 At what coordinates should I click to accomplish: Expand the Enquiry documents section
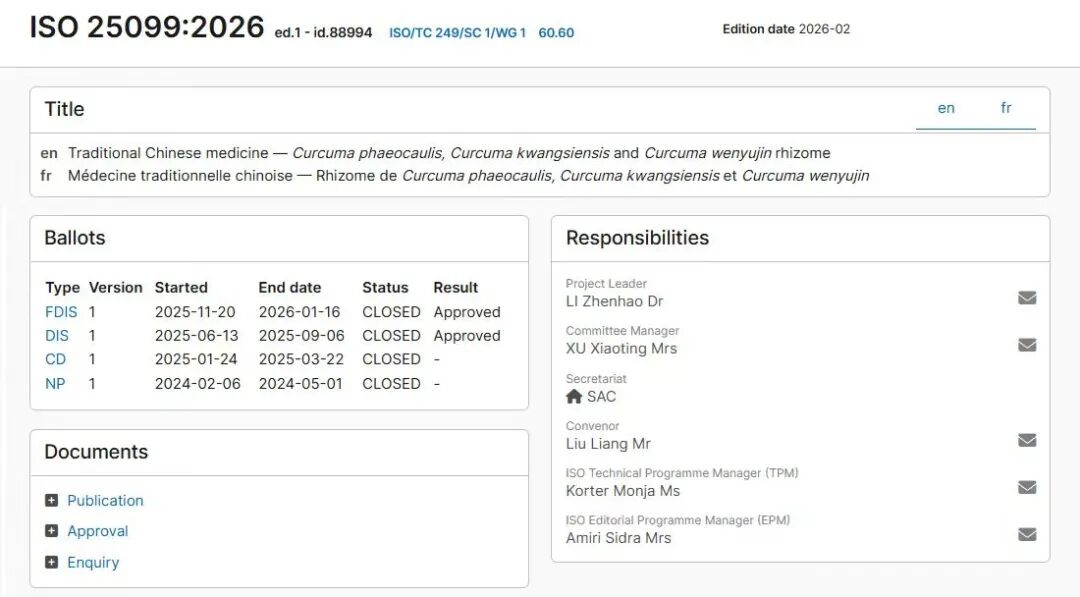(52, 562)
